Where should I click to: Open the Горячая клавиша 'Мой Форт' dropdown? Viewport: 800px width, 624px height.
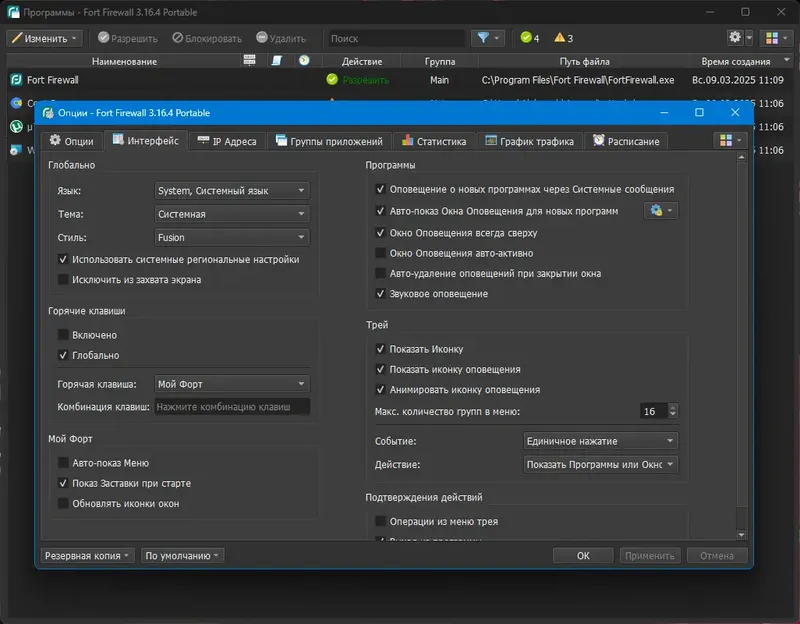(x=232, y=384)
